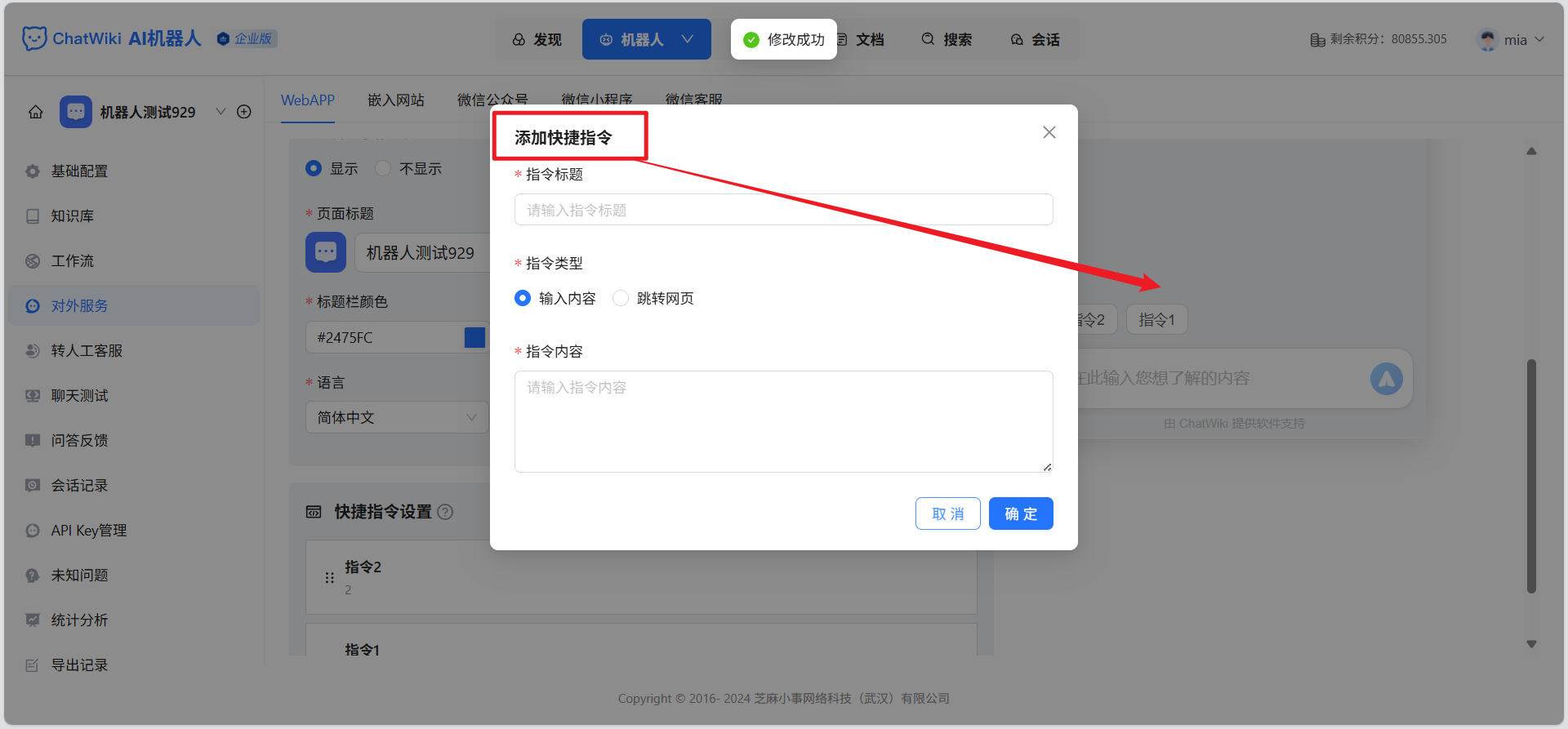Click the 问答反馈 icon
Image resolution: width=1568 pixels, height=729 pixels.
pyautogui.click(x=33, y=441)
